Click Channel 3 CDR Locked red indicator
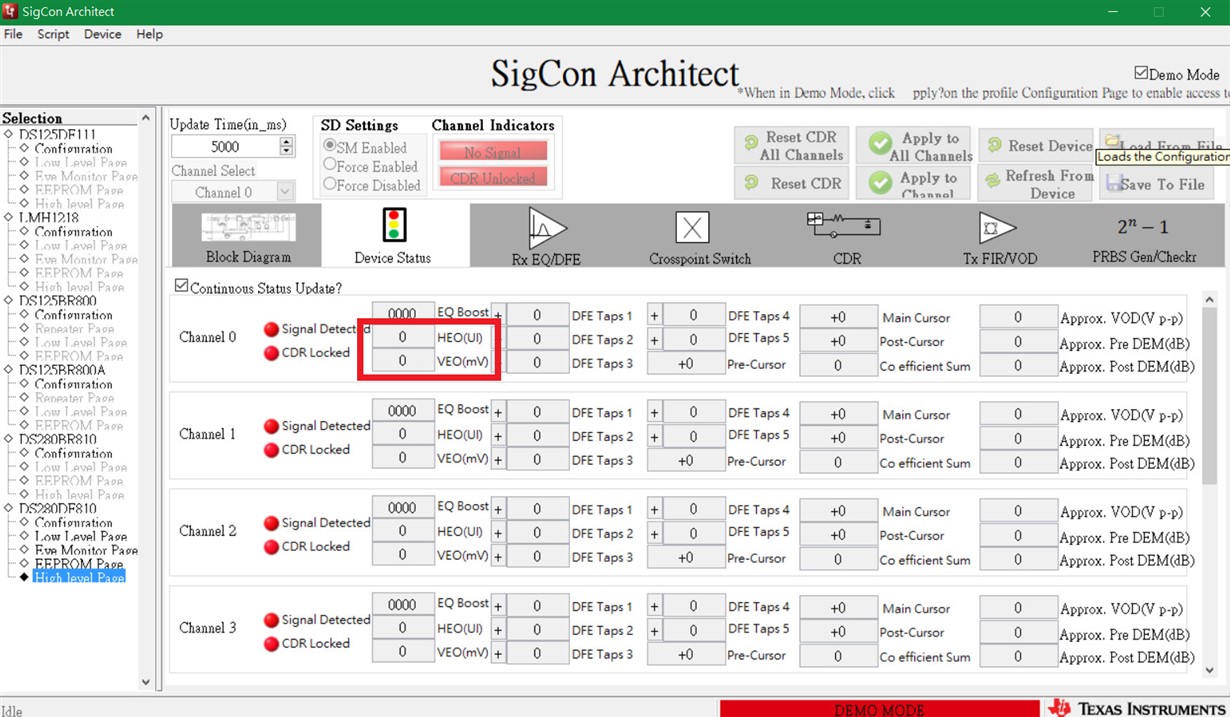Viewport: 1230px width, 717px height. 271,644
